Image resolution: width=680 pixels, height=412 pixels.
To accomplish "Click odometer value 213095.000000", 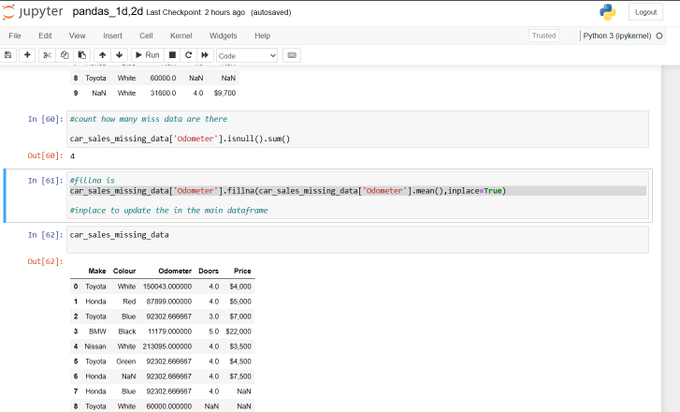I will pyautogui.click(x=167, y=347).
